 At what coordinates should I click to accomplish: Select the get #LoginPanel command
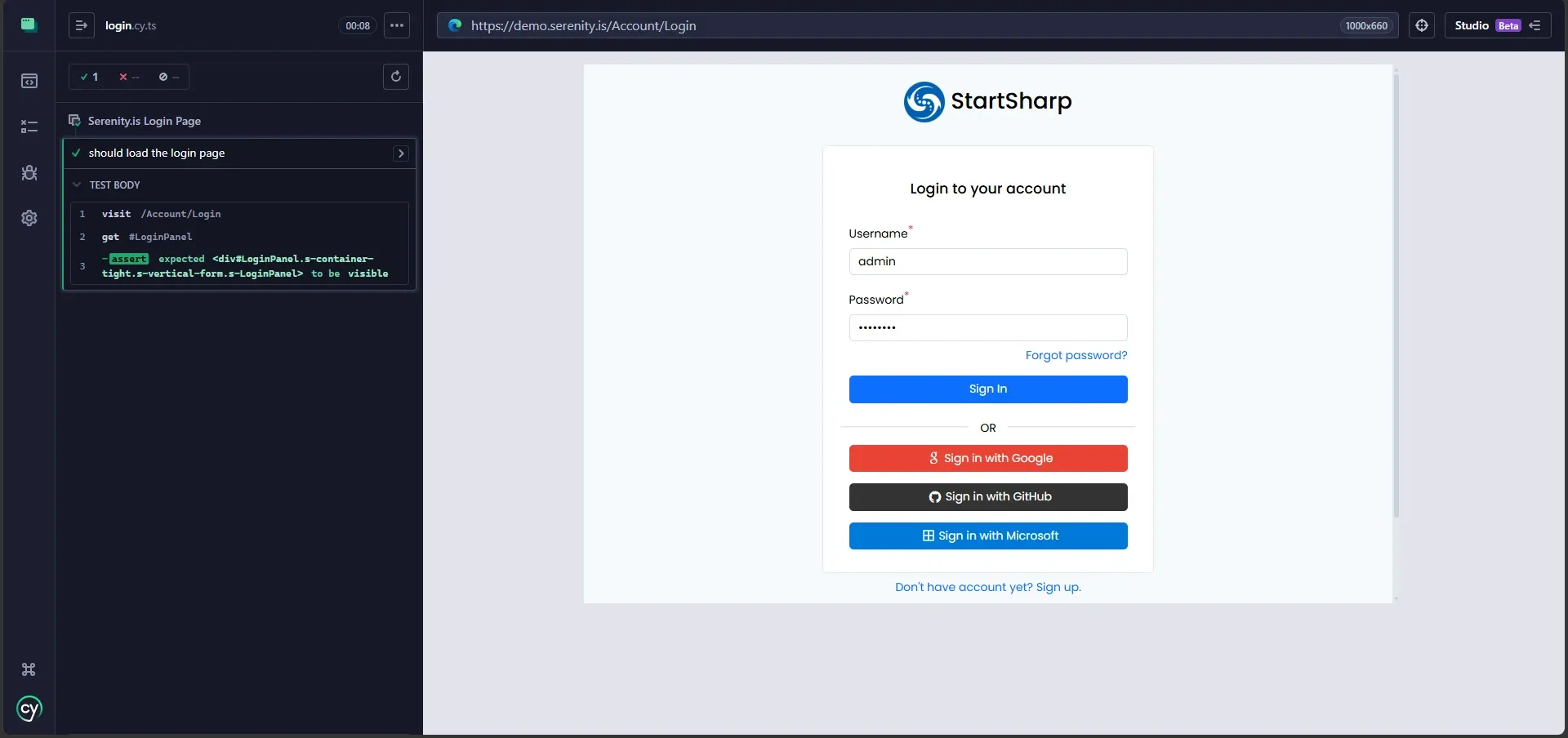239,237
